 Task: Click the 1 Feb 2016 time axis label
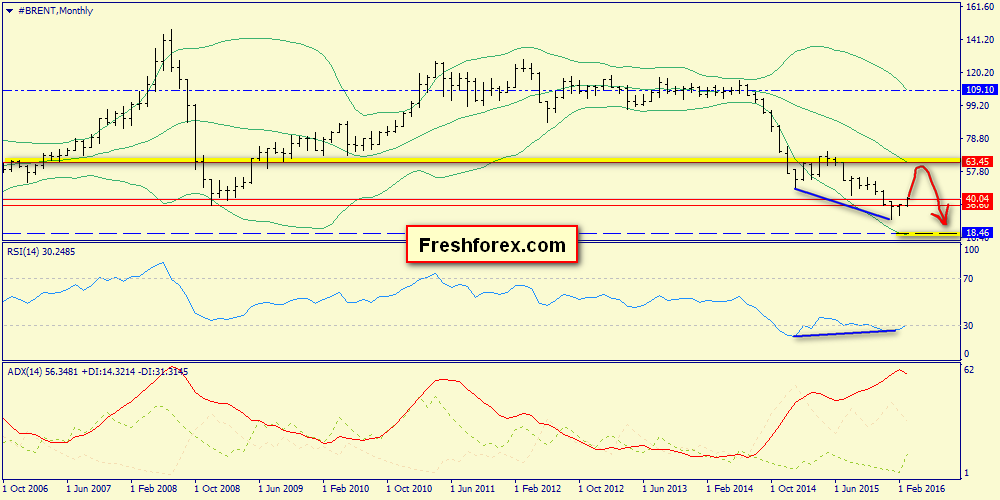920,488
